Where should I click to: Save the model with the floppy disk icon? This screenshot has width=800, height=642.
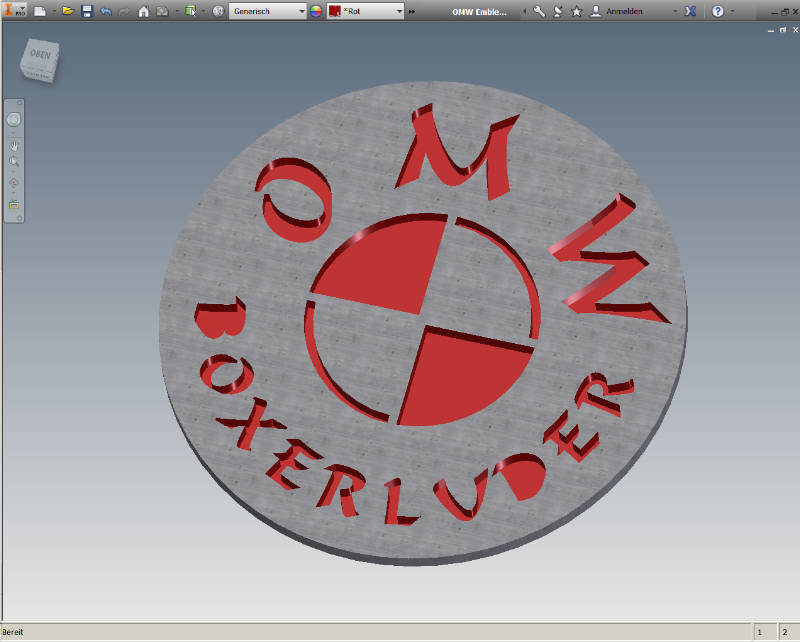pyautogui.click(x=87, y=11)
